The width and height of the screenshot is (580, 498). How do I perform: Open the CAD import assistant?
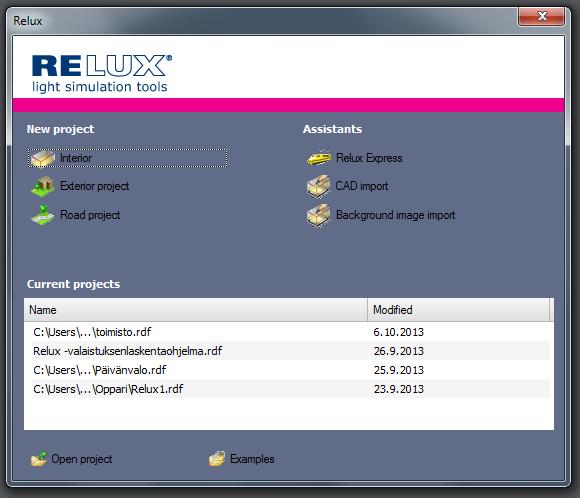click(347, 186)
